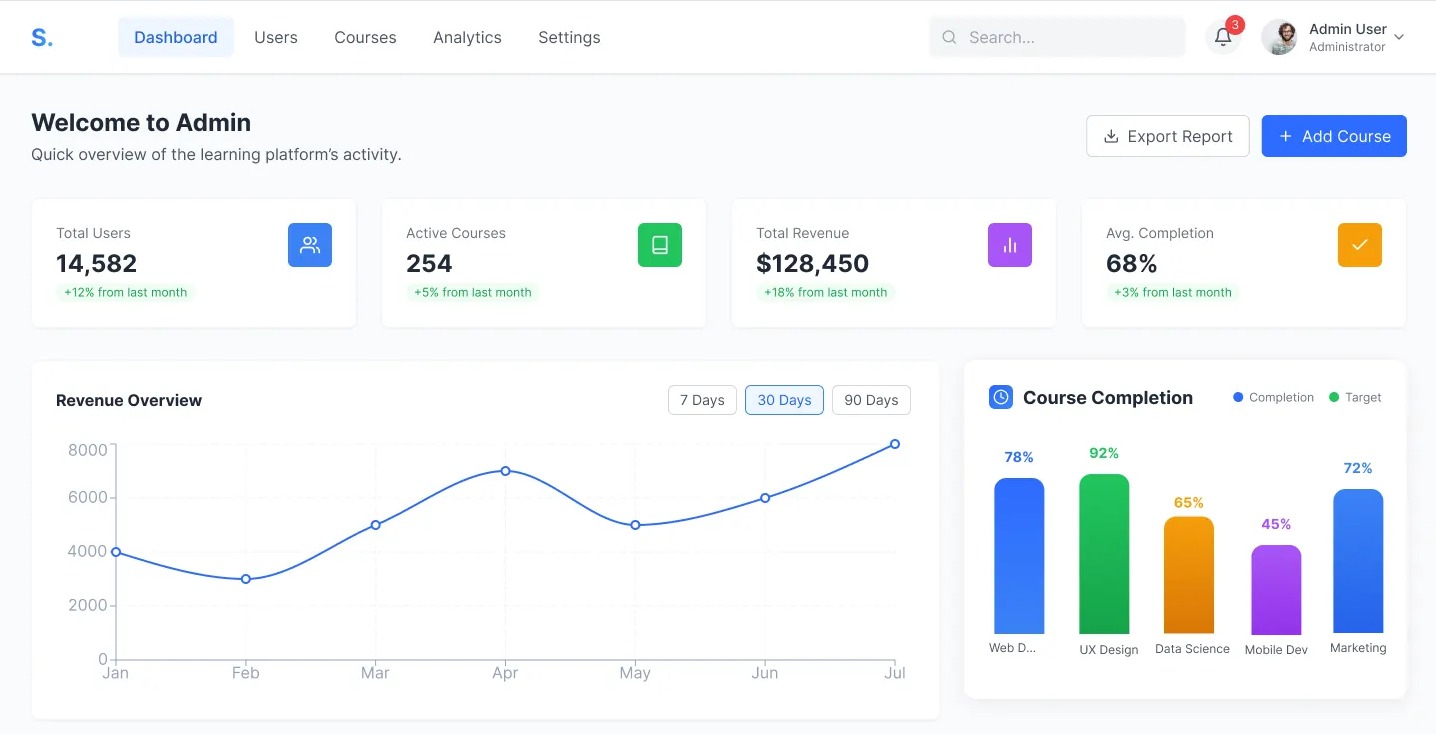
Task: Click the Jan data point on revenue chart
Action: [x=116, y=552]
